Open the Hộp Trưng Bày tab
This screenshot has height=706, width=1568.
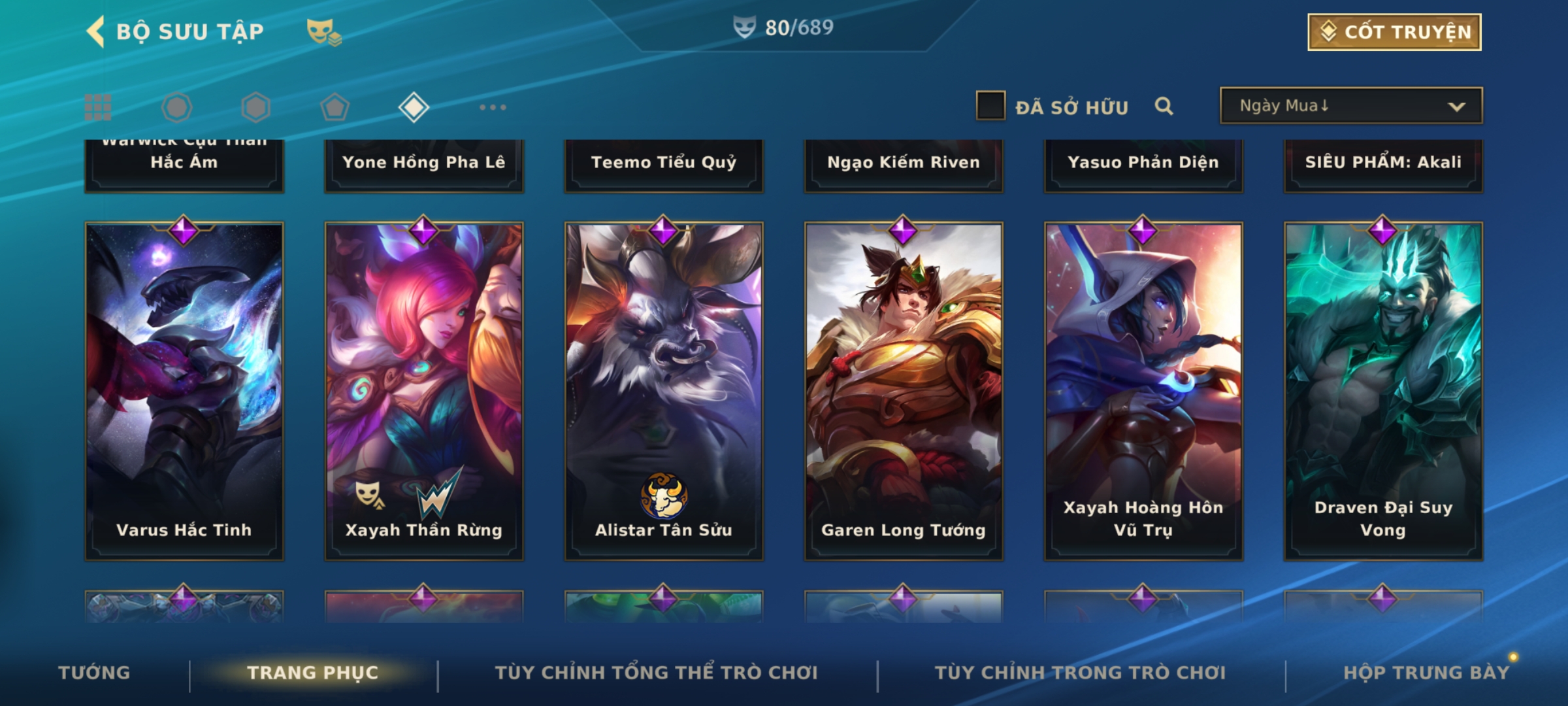[x=1426, y=673]
